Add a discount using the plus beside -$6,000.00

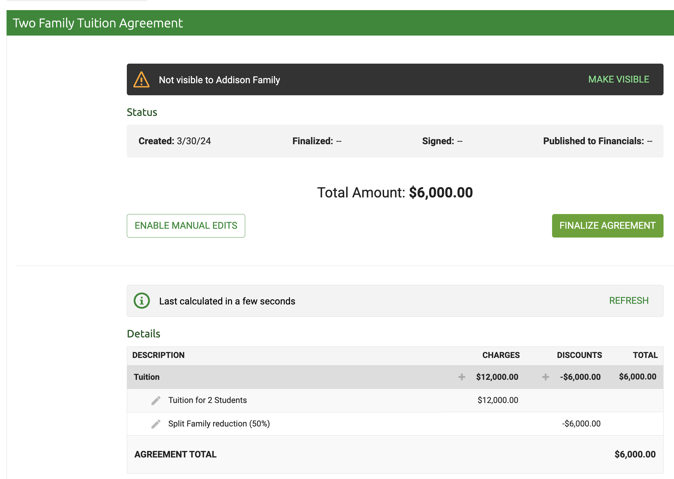(545, 377)
